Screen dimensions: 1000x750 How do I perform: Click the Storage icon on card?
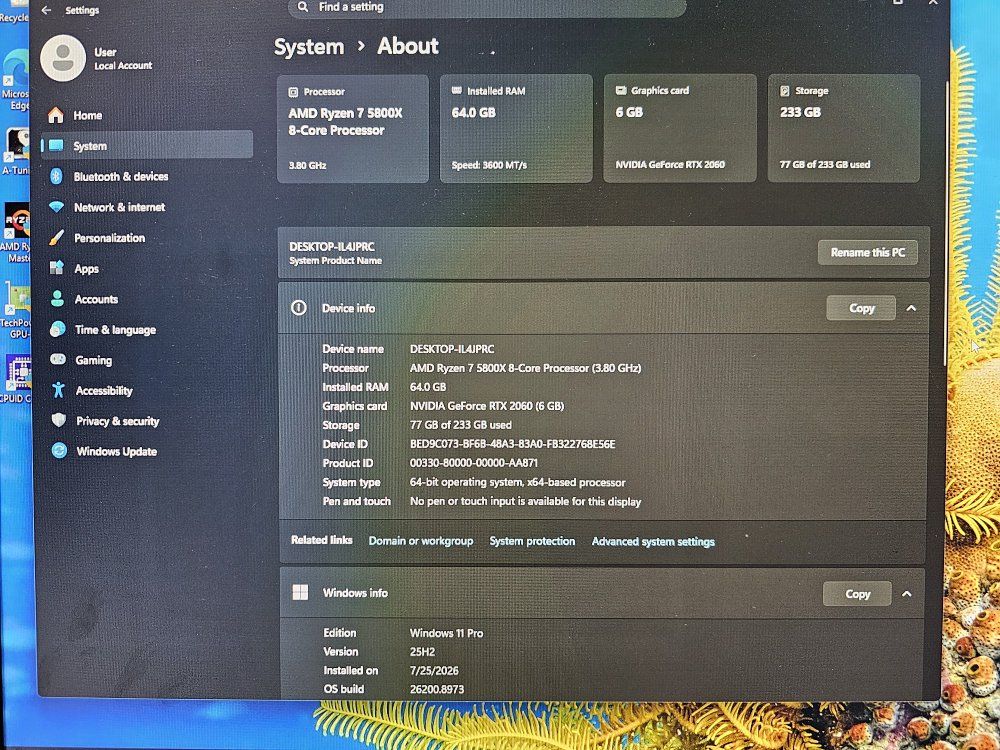(x=785, y=91)
